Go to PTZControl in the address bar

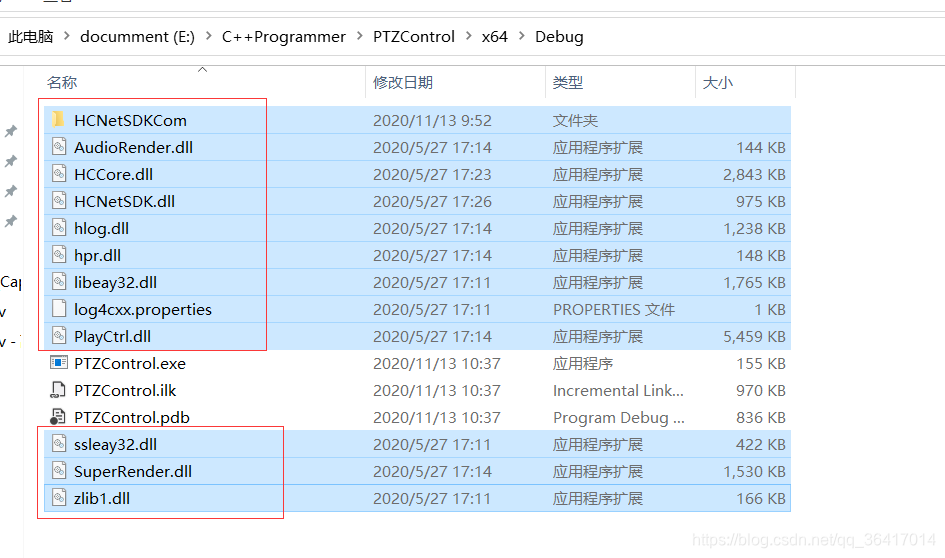coord(413,37)
